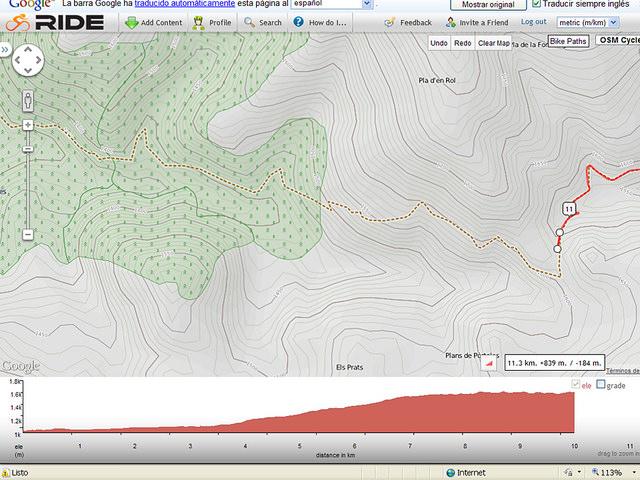
Task: Click the Clear Map button
Action: (493, 43)
